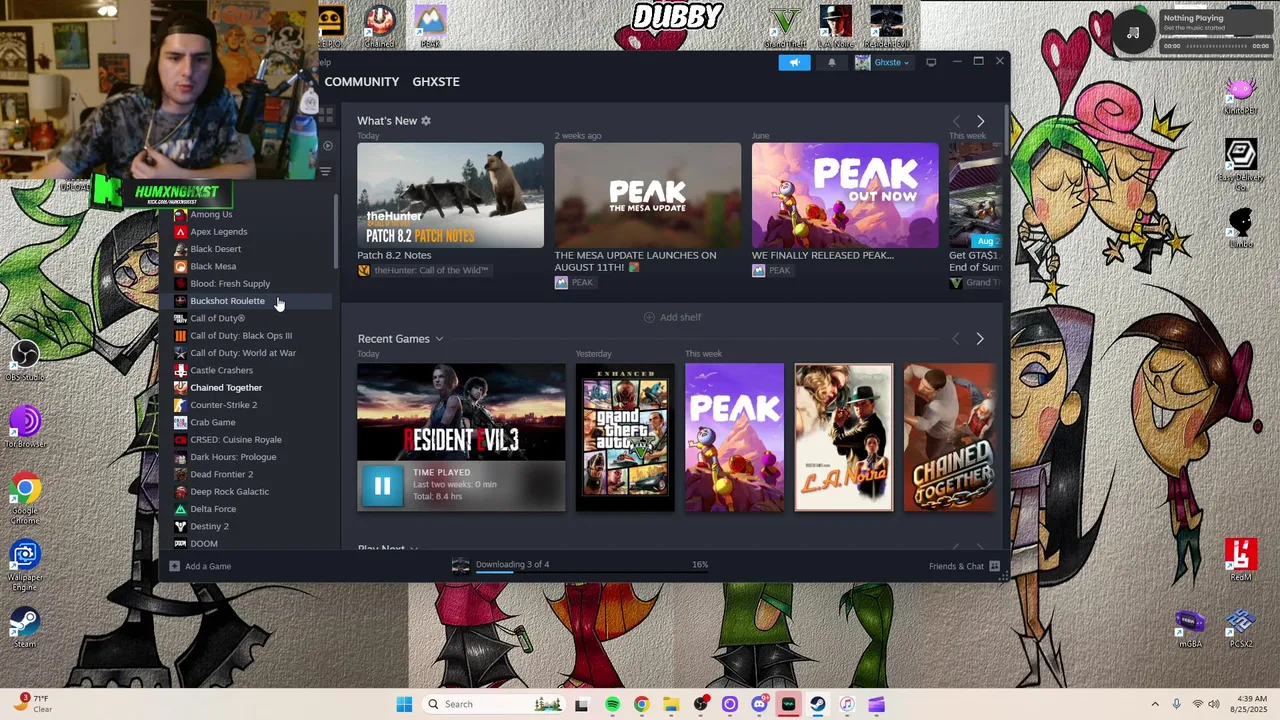Pause Resident Evil 3 download button

[x=382, y=486]
